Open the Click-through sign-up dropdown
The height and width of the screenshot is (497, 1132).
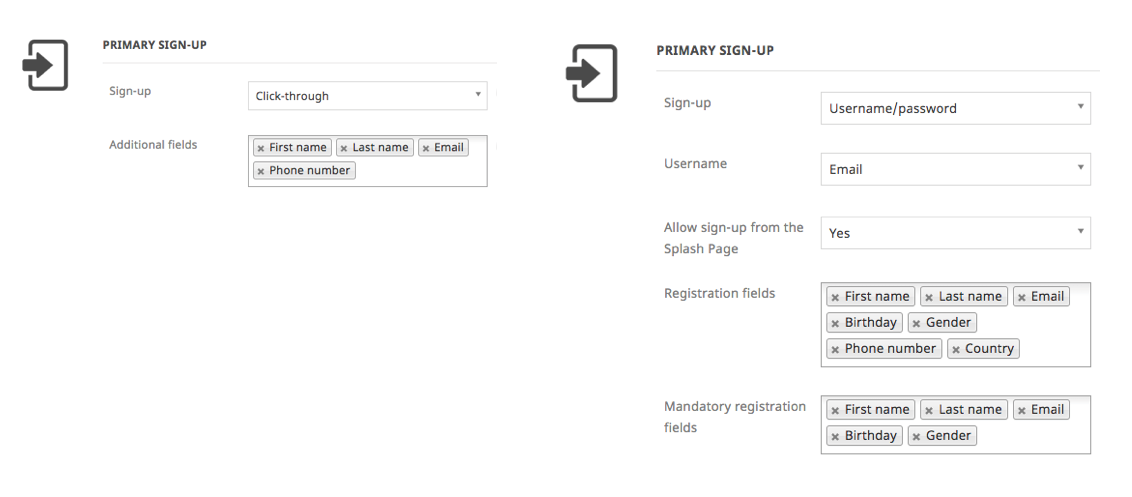[x=367, y=95]
